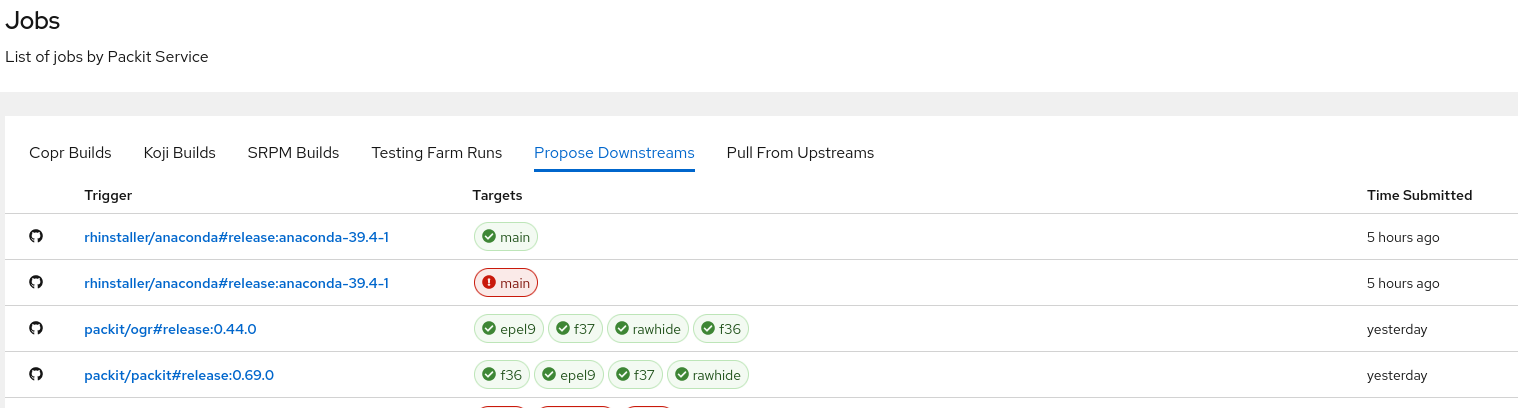This screenshot has height=408, width=1518.
Task: Switch to the Copr Builds tab
Action: point(70,153)
